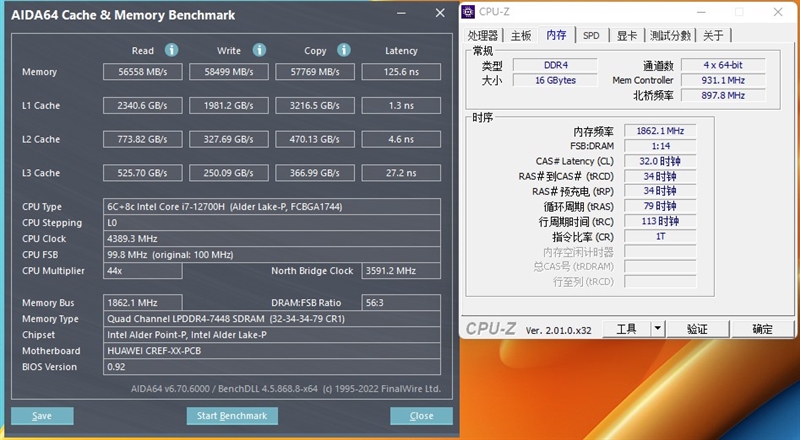Click CPU-Z tRC value 113
The height and width of the screenshot is (440, 800).
click(660, 222)
